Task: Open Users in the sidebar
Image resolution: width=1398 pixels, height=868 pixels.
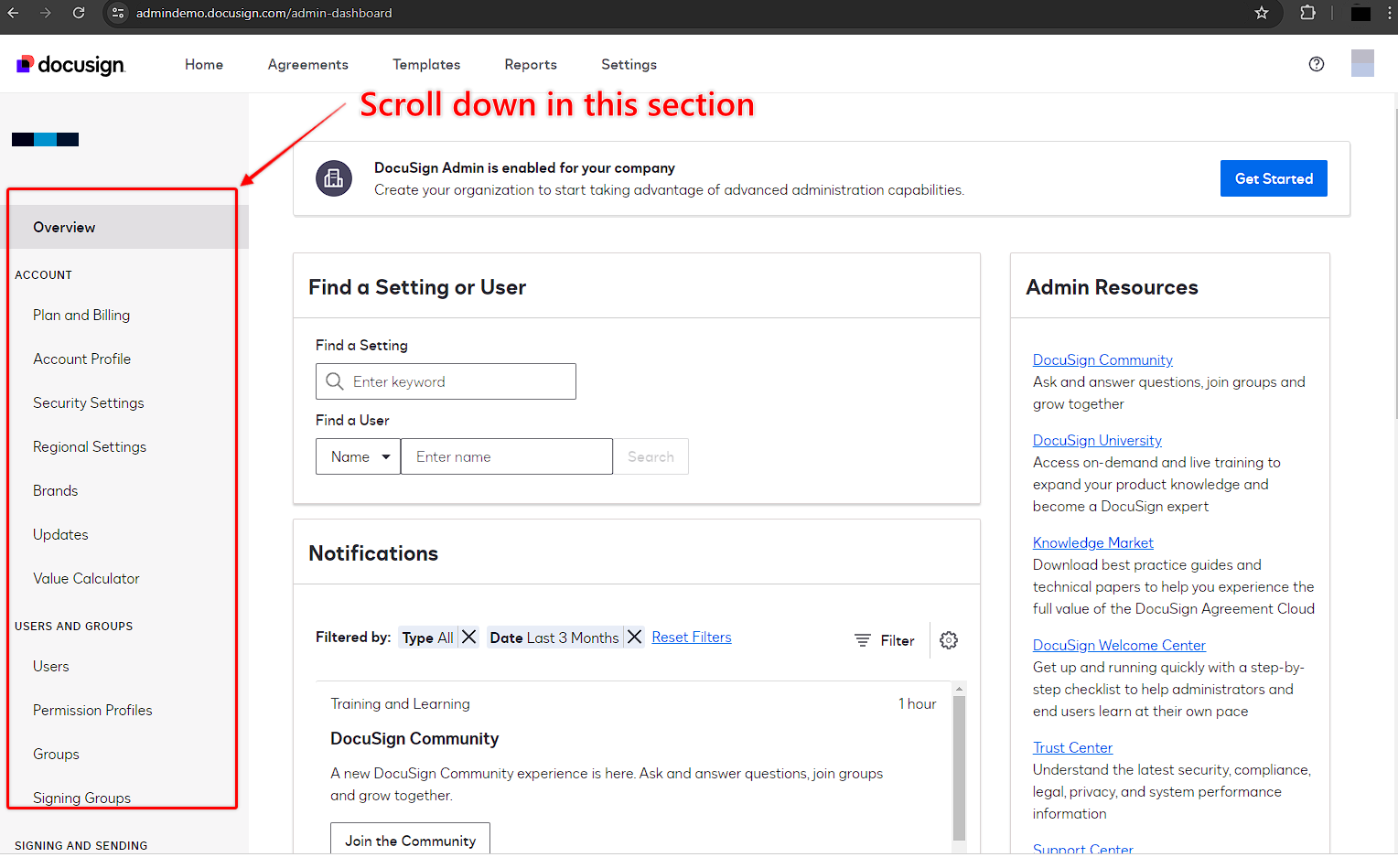Action: [x=50, y=666]
